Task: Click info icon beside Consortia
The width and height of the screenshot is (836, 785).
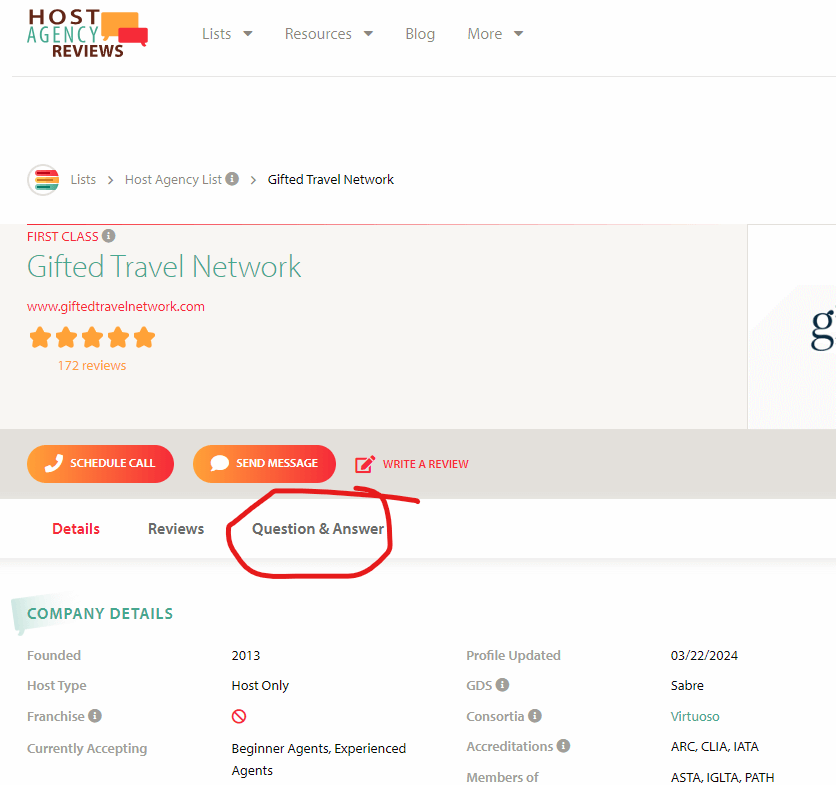Action: coord(535,716)
